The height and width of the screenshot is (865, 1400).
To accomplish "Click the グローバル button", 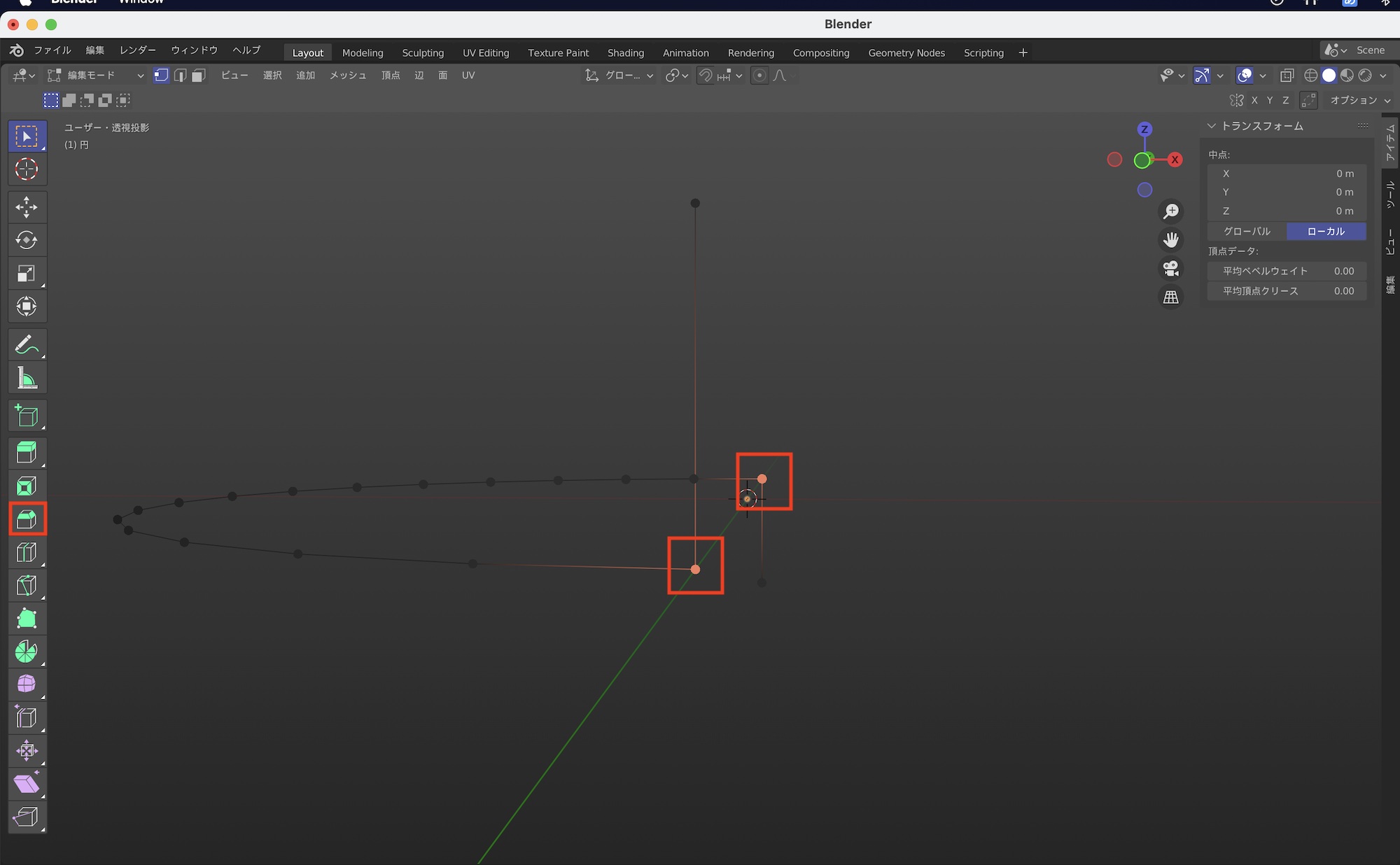I will [1247, 231].
